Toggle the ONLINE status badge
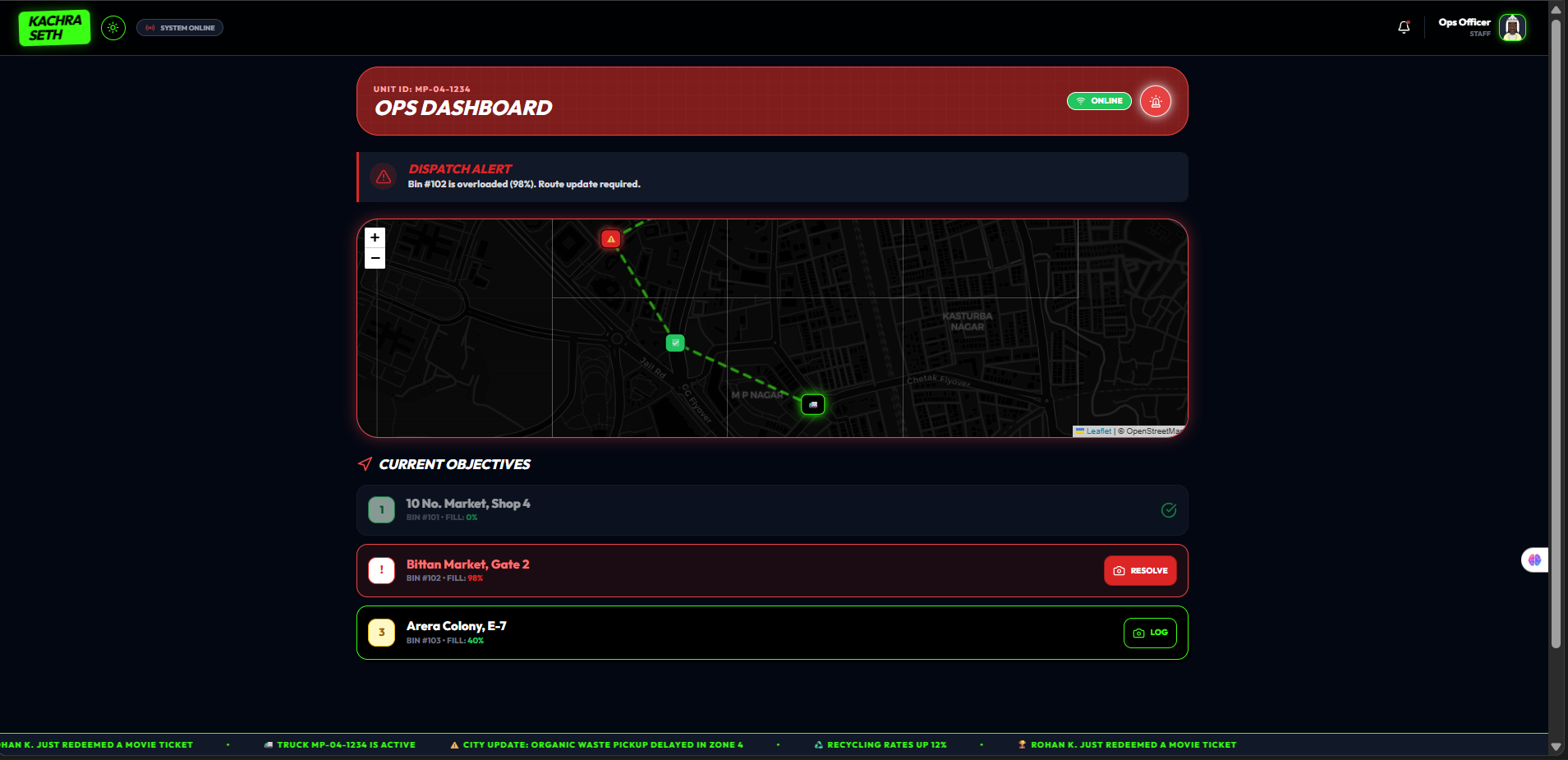This screenshot has height=760, width=1568. coord(1098,101)
